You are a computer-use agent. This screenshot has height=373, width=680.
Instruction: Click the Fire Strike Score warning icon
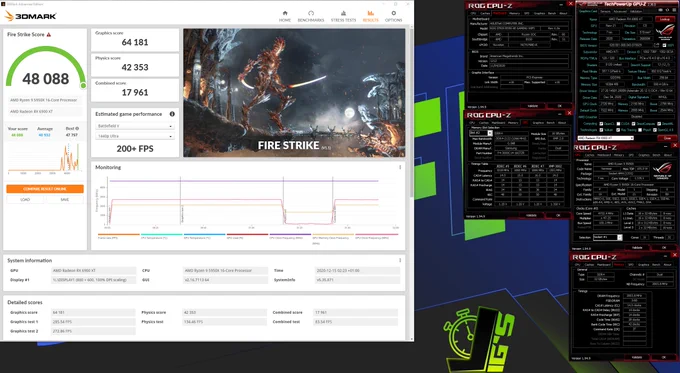click(x=49, y=35)
